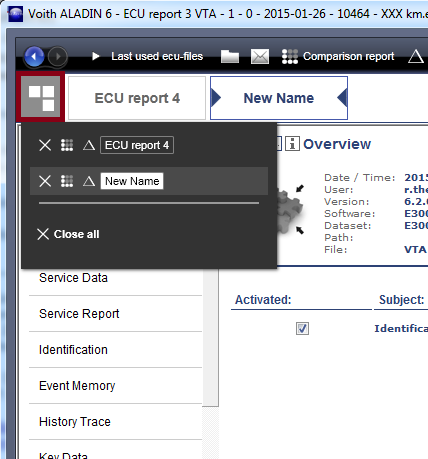Image resolution: width=428 pixels, height=459 pixels.
Task: Click the triangle warning icon in top toolbar
Action: [415, 56]
